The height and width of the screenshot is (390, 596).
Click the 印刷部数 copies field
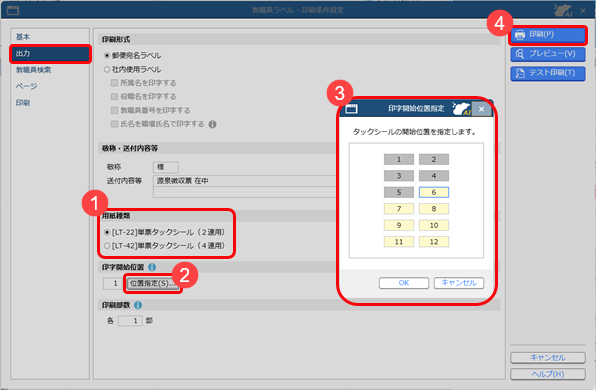tap(130, 321)
